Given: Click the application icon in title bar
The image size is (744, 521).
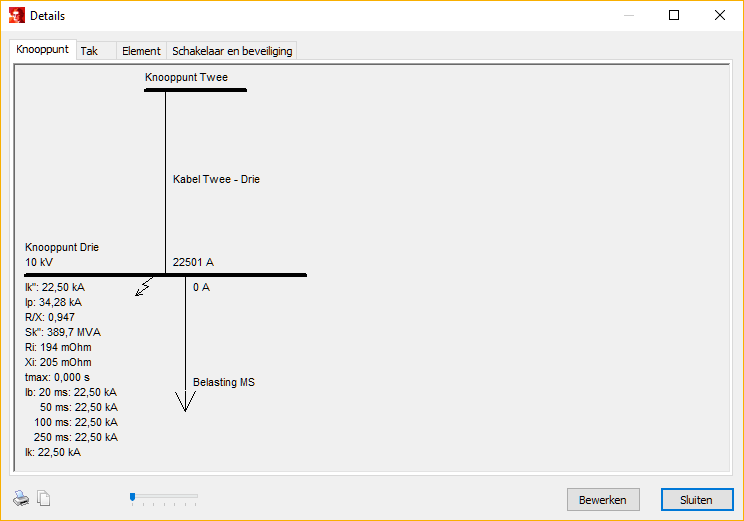Looking at the screenshot, I should (16, 15).
